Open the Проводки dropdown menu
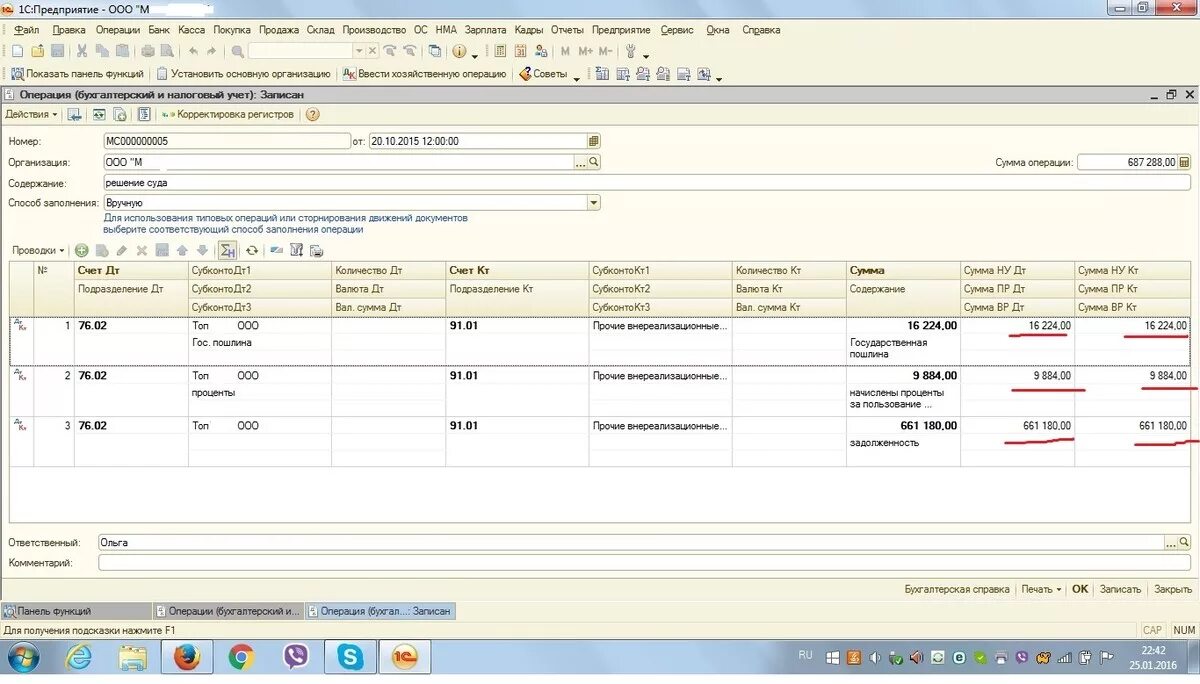The image size is (1200, 684). pos(39,251)
